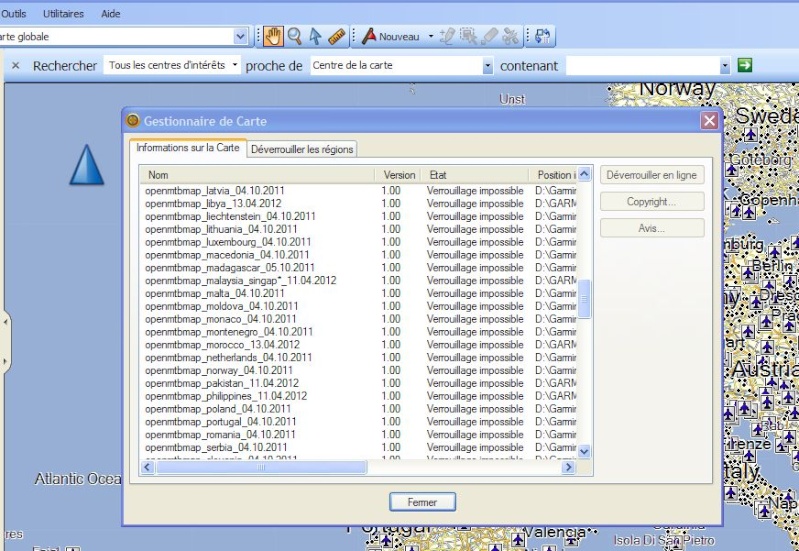The image size is (799, 551).
Task: Sort list by the Nom column header
Action: (257, 175)
